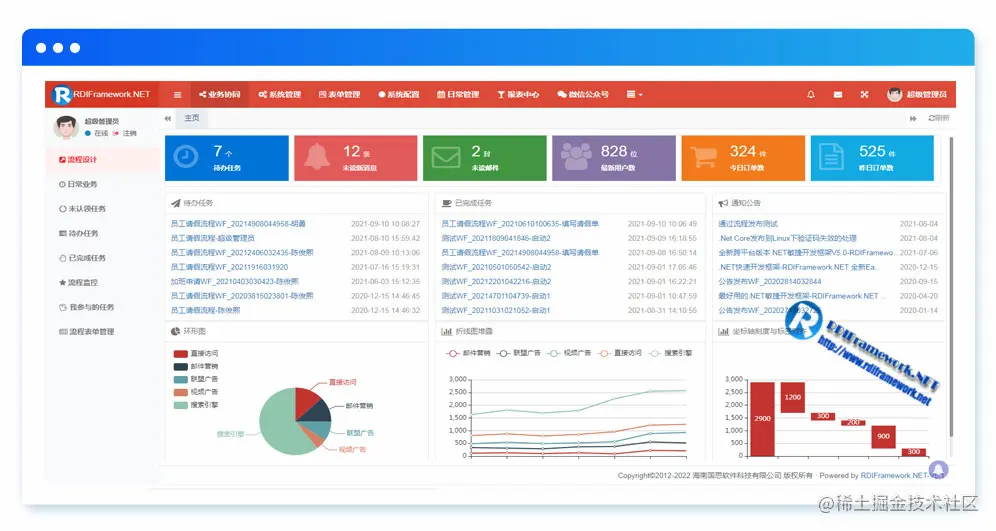Click the pie icon in 环形图 panel header
996x531 pixels.
pos(176,332)
